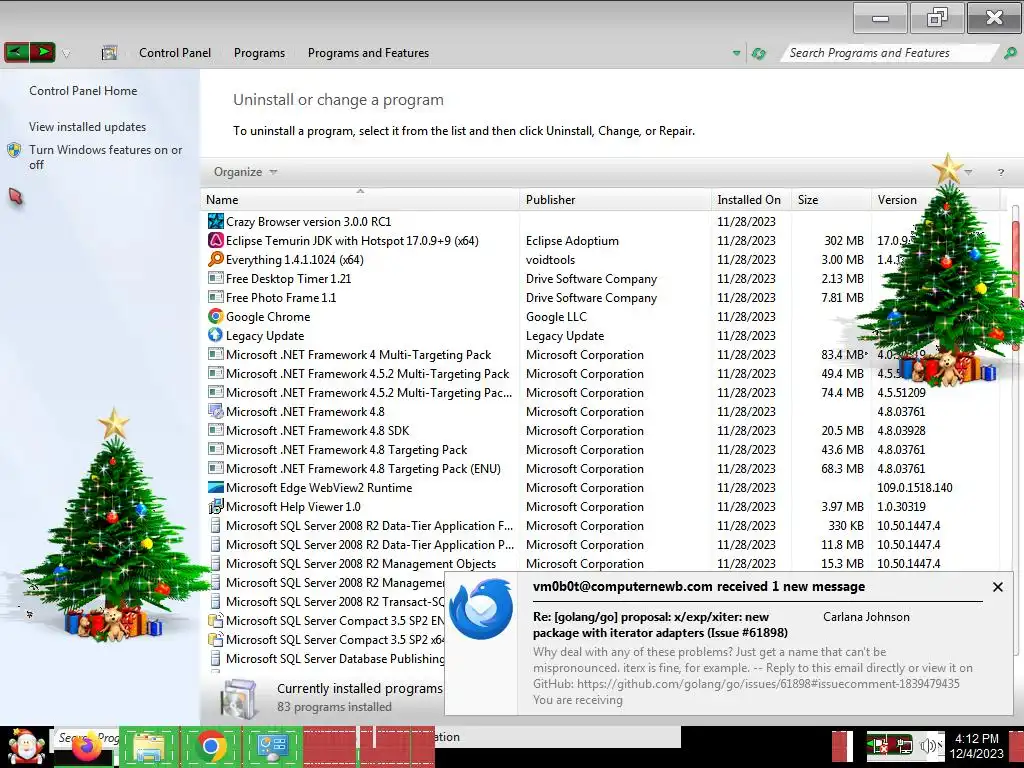
Task: Select SQL Server Compact 3.5 SP2 ENU icon
Action: click(x=216, y=620)
